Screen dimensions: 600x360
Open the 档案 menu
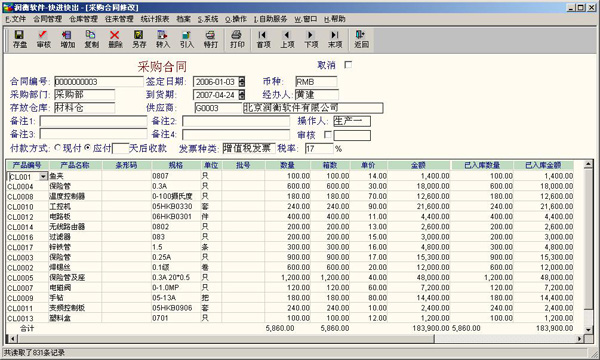[184, 19]
